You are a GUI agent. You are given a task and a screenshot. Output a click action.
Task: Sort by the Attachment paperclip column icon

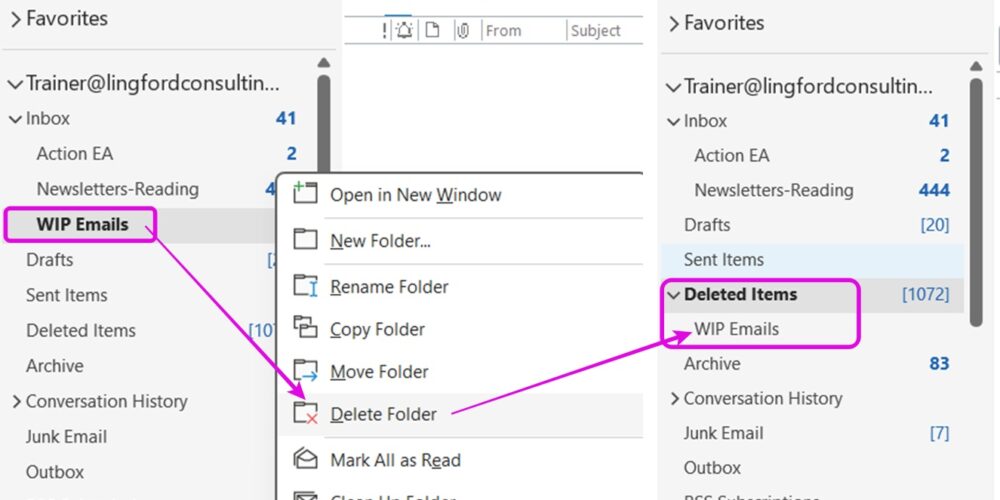pos(462,31)
